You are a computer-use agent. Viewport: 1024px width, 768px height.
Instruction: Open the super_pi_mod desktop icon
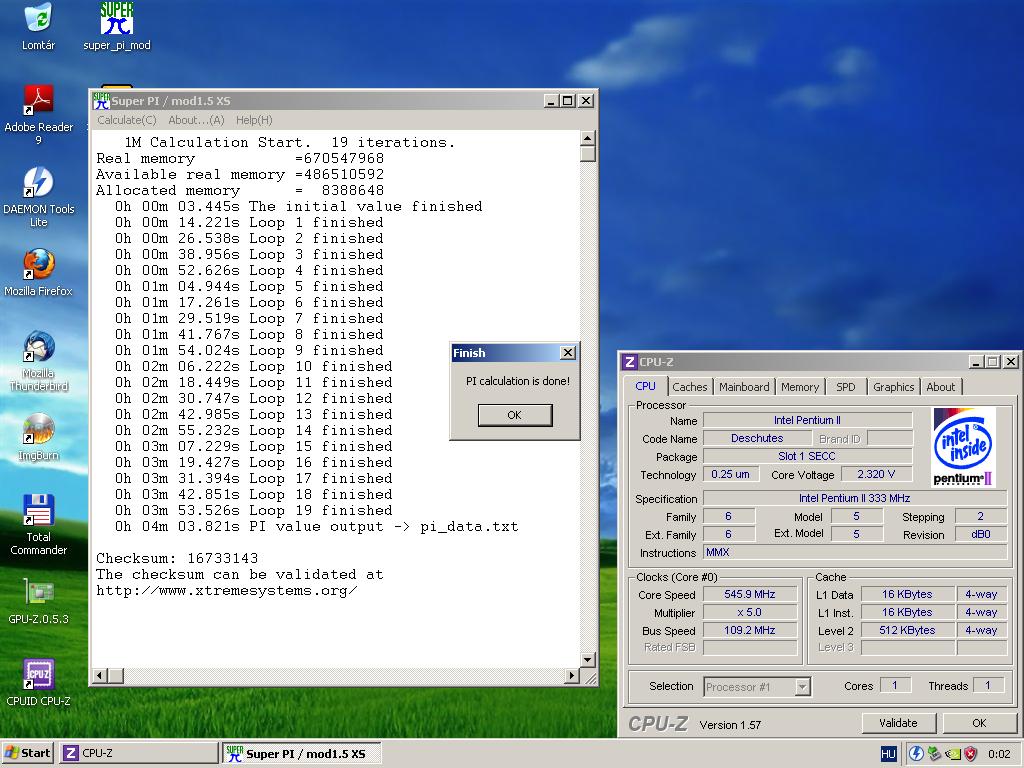(117, 20)
